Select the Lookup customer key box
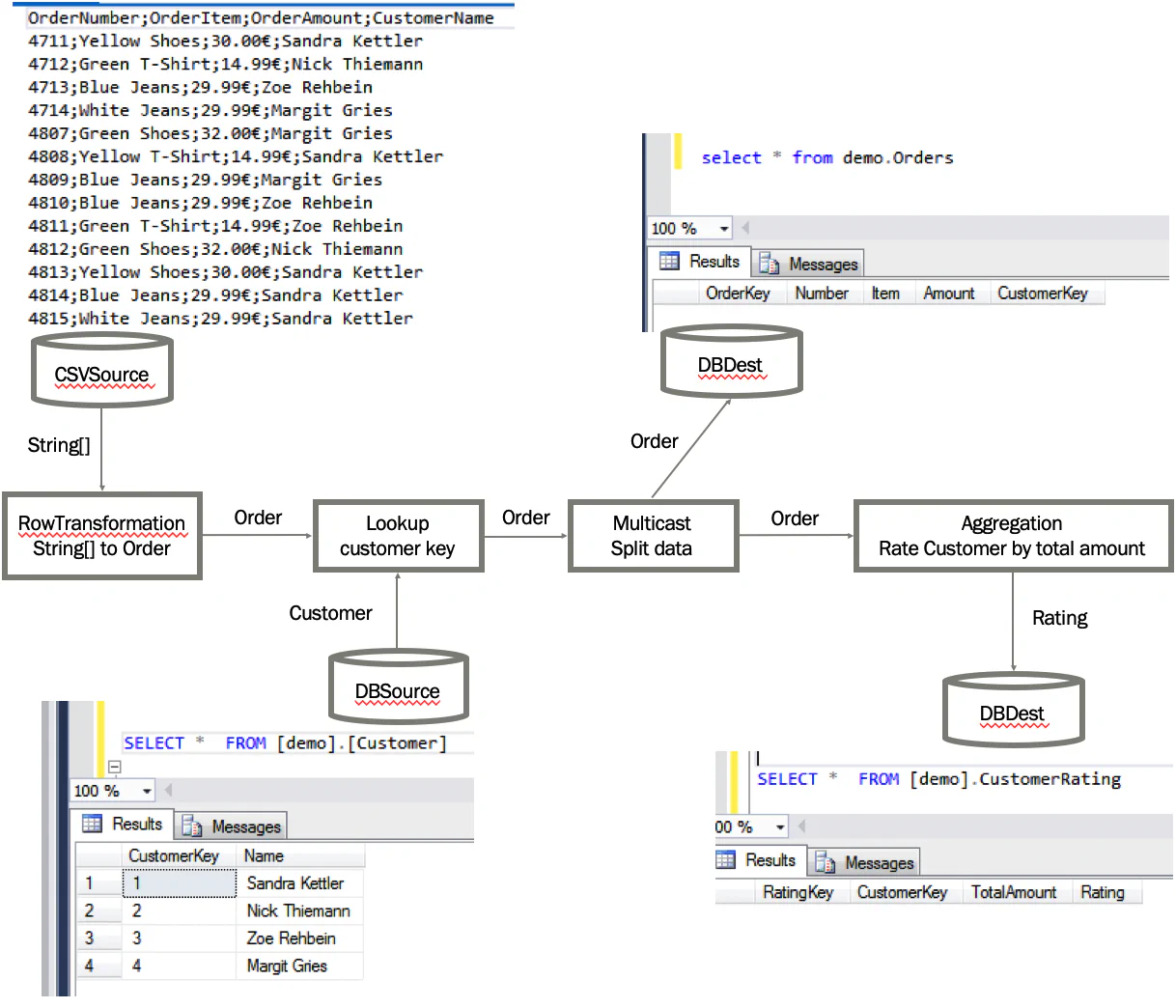The image size is (1176, 1008). (398, 536)
